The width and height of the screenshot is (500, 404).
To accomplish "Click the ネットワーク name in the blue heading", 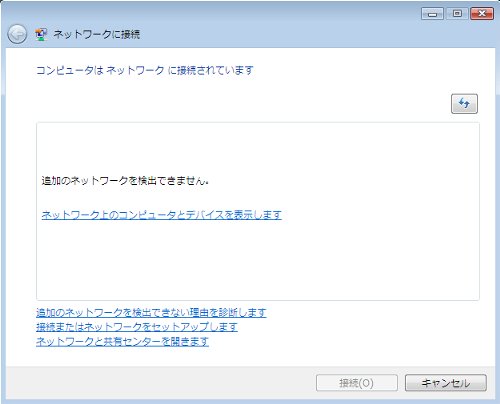I will [135, 70].
